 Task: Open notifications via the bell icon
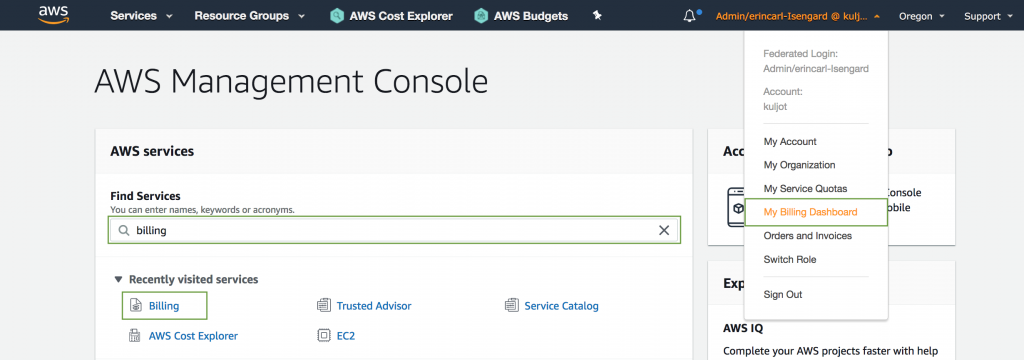(x=690, y=16)
